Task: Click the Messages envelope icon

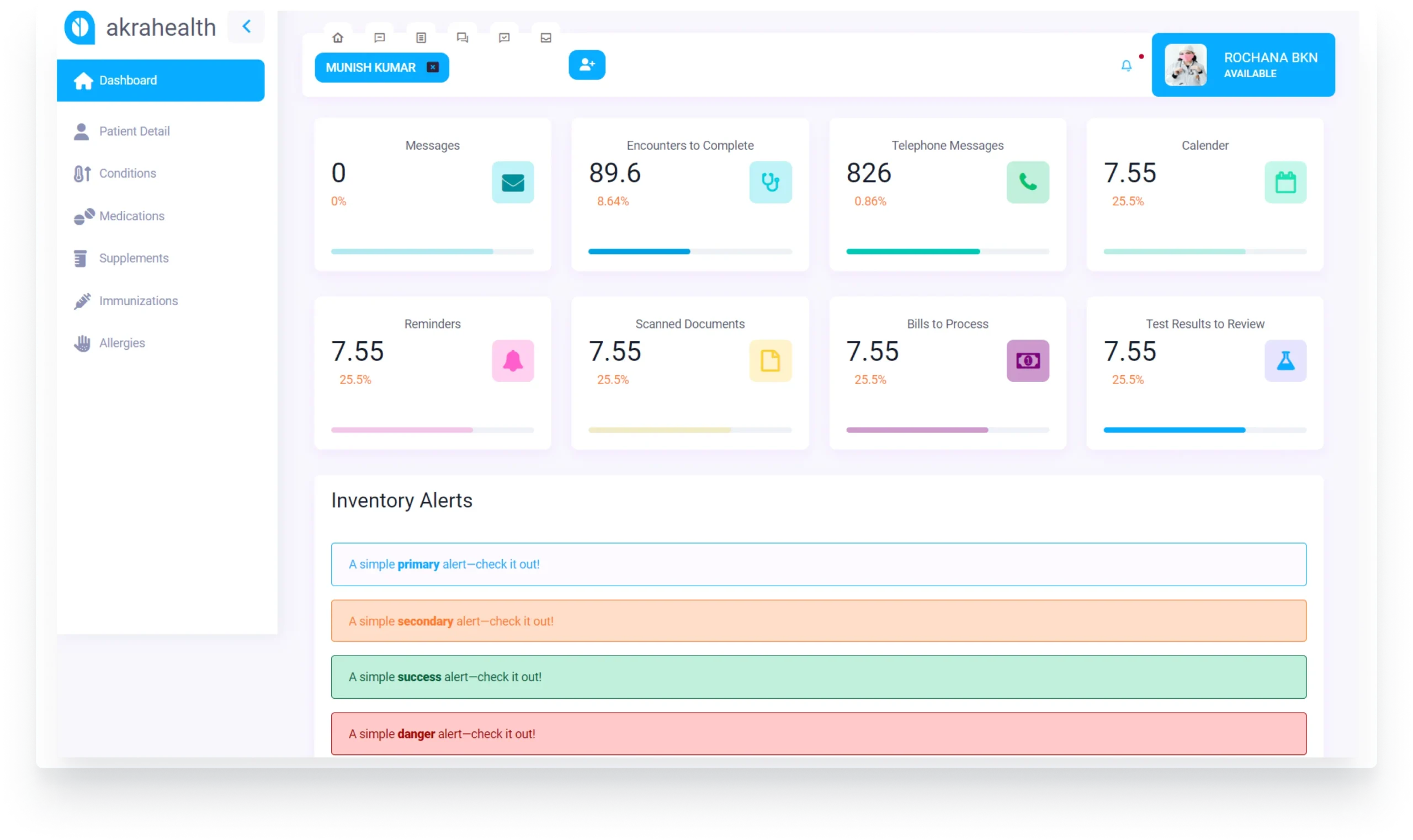Action: click(x=513, y=182)
